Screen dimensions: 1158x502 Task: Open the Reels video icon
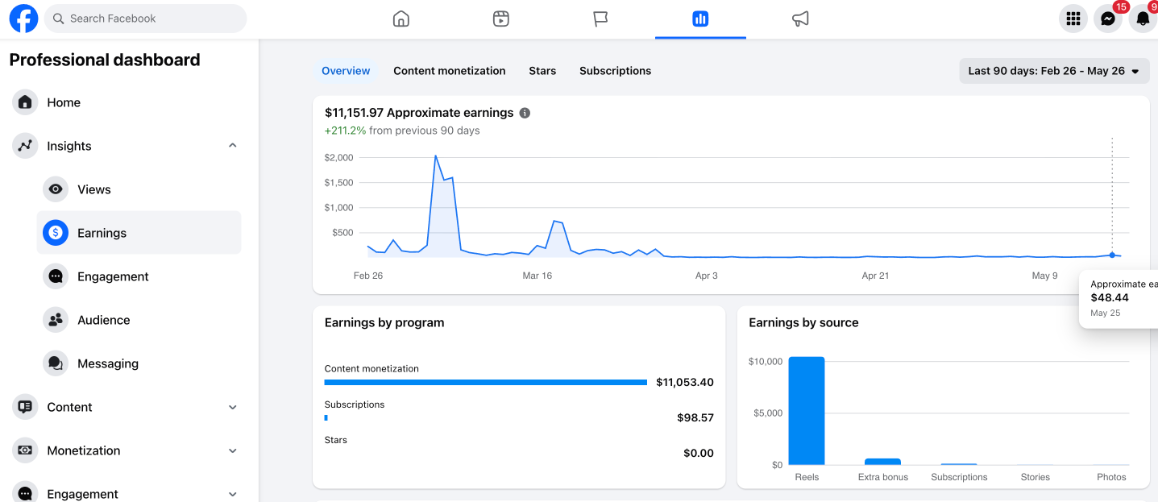coord(501,18)
